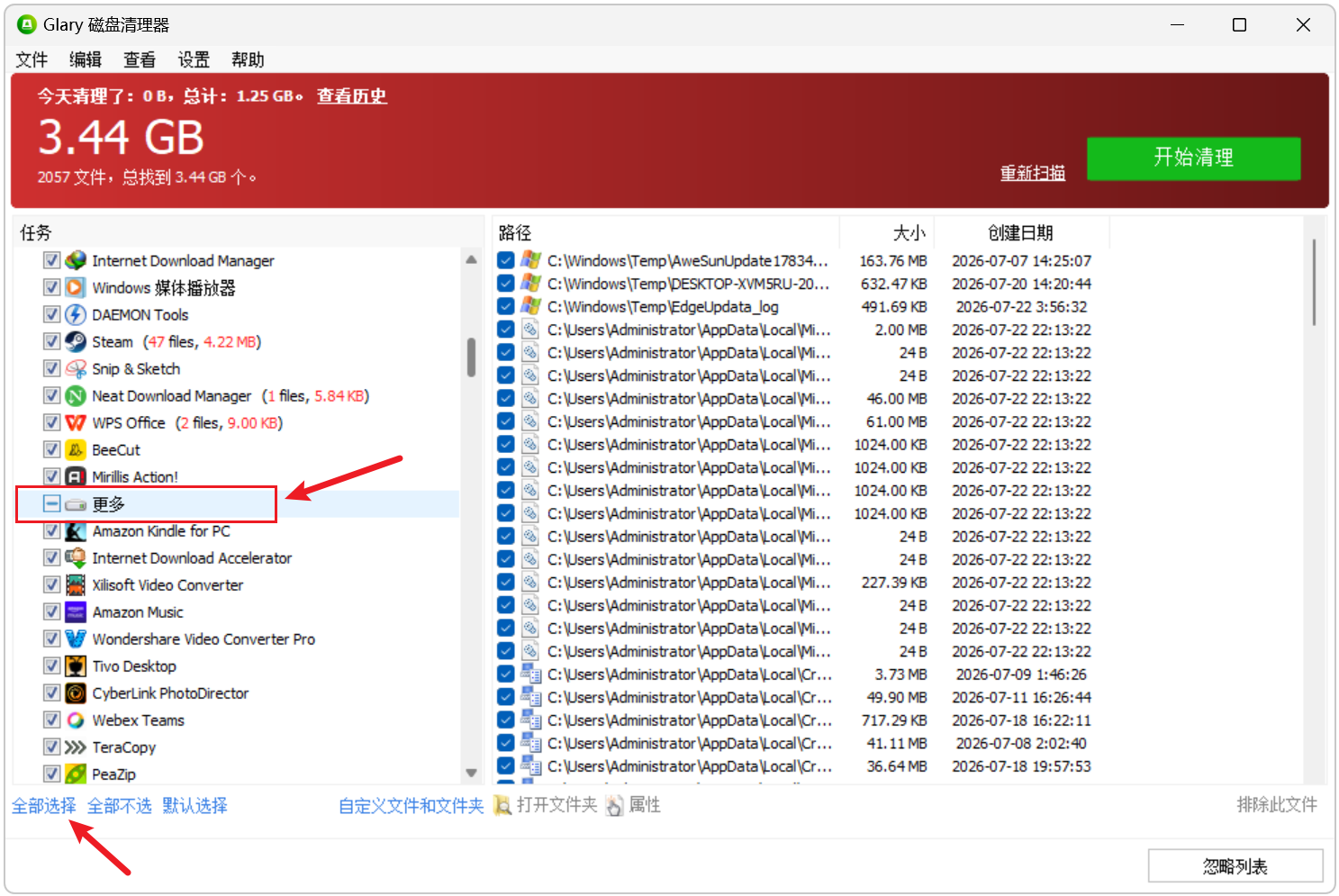Click the Amazon Kindle for PC icon
Screen dimensions: 1339x896
(76, 531)
